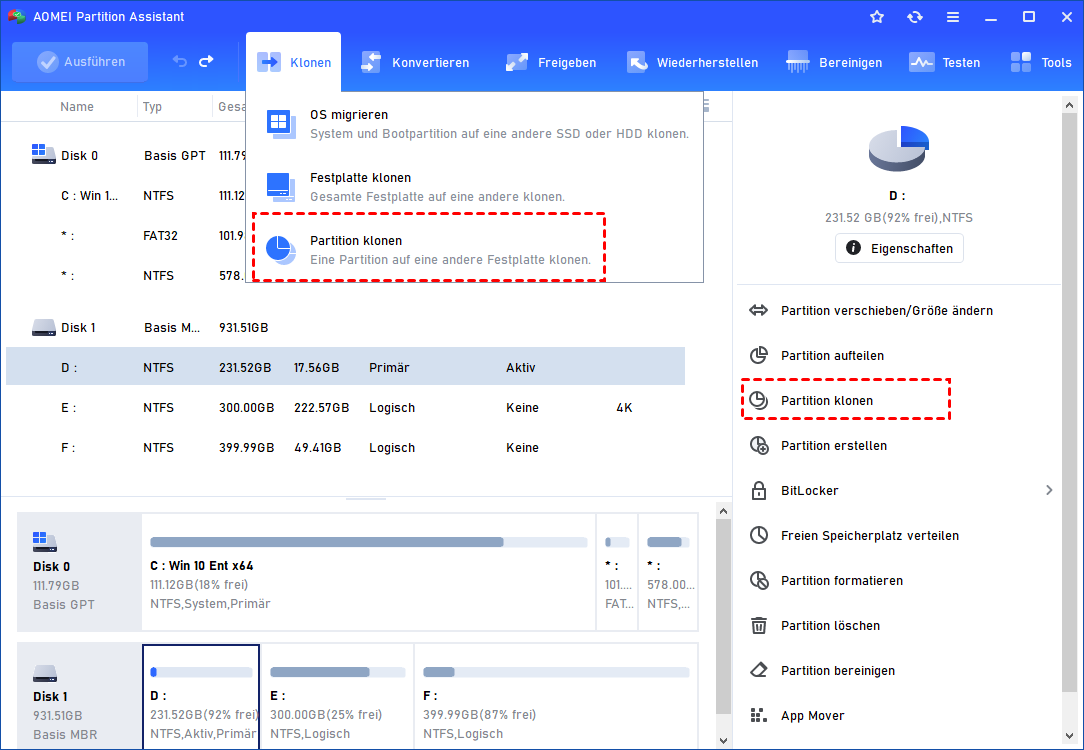This screenshot has width=1084, height=750.
Task: Click the sidebar scrollbar down arrow
Action: [x=1069, y=735]
